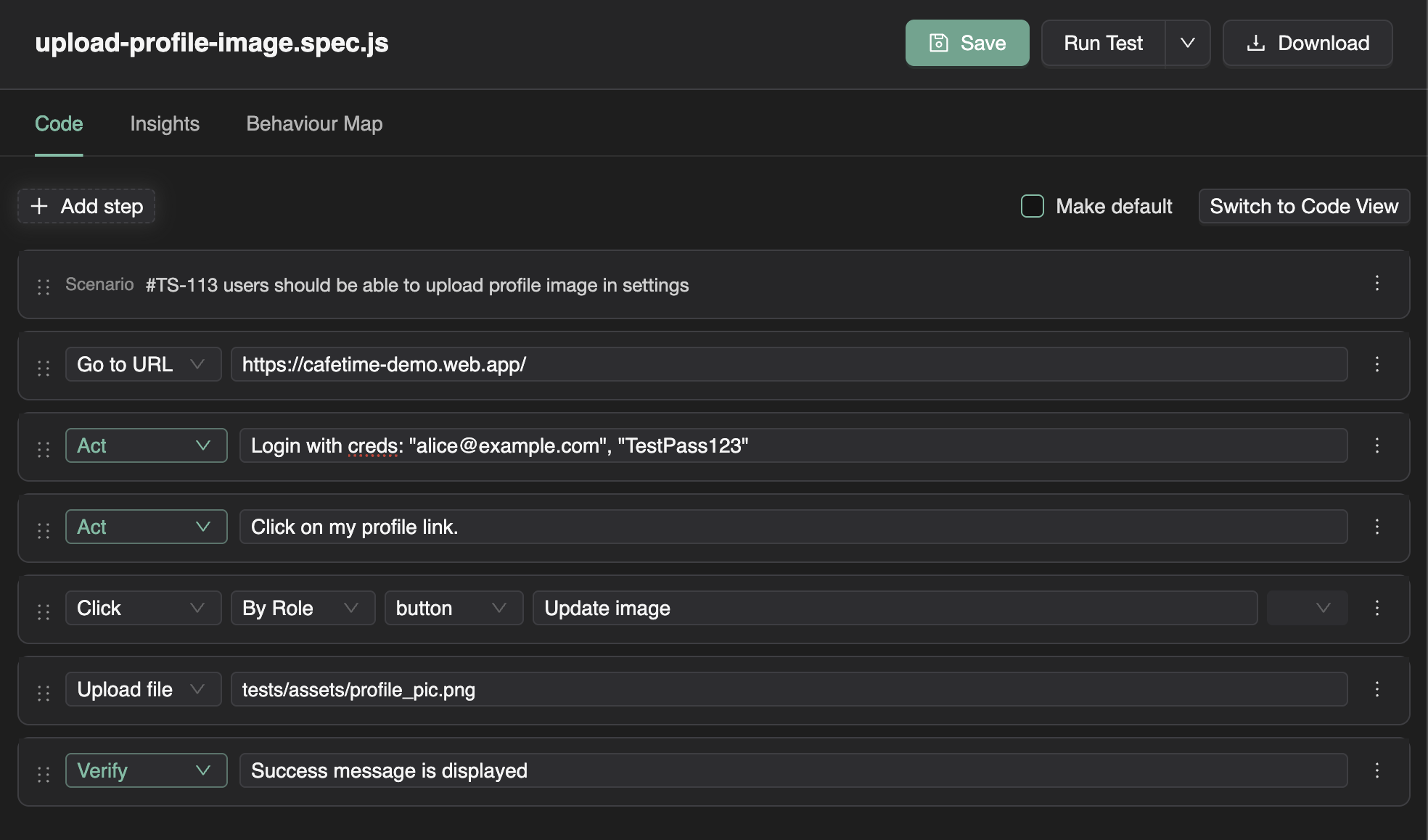
Task: Grab the drag handle of the Click step
Action: (x=43, y=609)
